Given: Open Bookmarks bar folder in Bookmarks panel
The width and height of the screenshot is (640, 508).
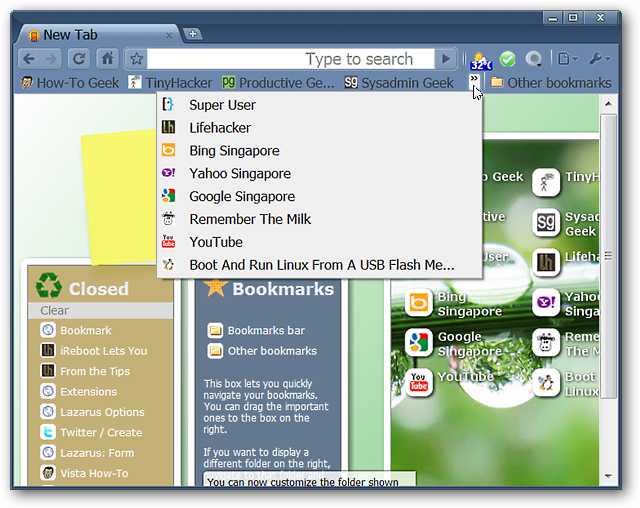Looking at the screenshot, I should click(256, 330).
